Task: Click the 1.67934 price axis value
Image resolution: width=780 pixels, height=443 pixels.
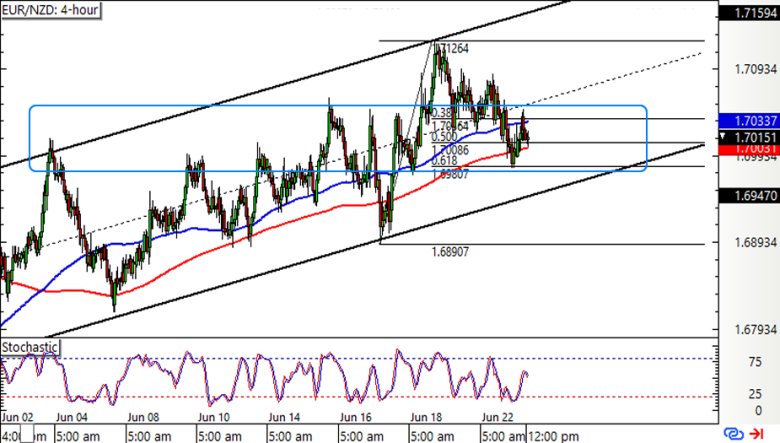Action: pos(755,330)
